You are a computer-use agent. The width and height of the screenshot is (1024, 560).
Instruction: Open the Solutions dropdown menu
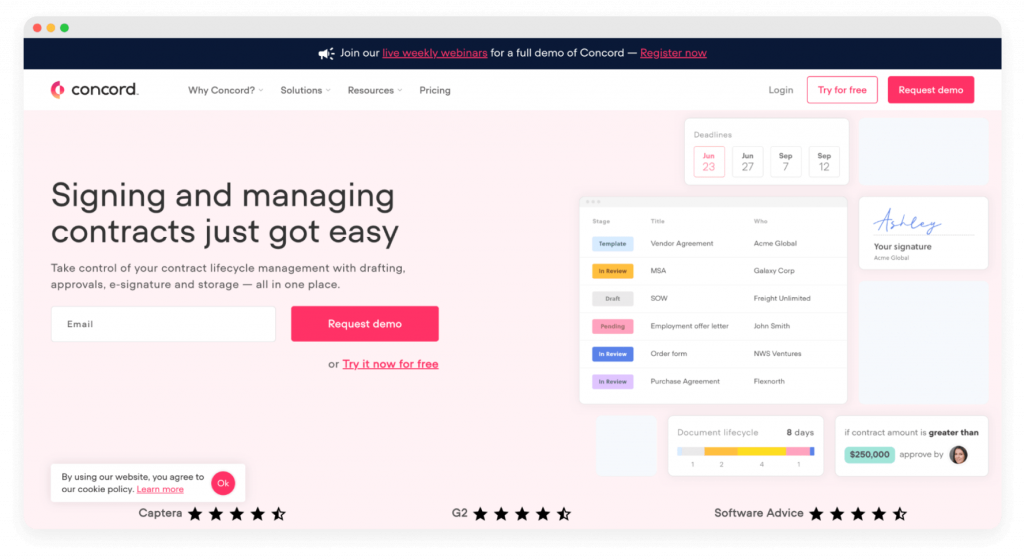coord(305,90)
